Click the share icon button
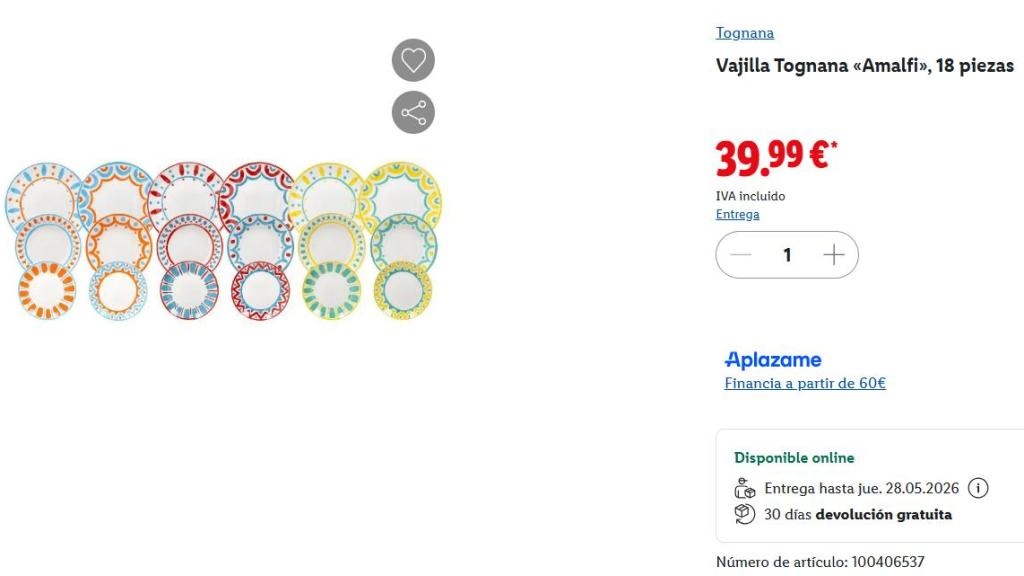 pyautogui.click(x=413, y=112)
